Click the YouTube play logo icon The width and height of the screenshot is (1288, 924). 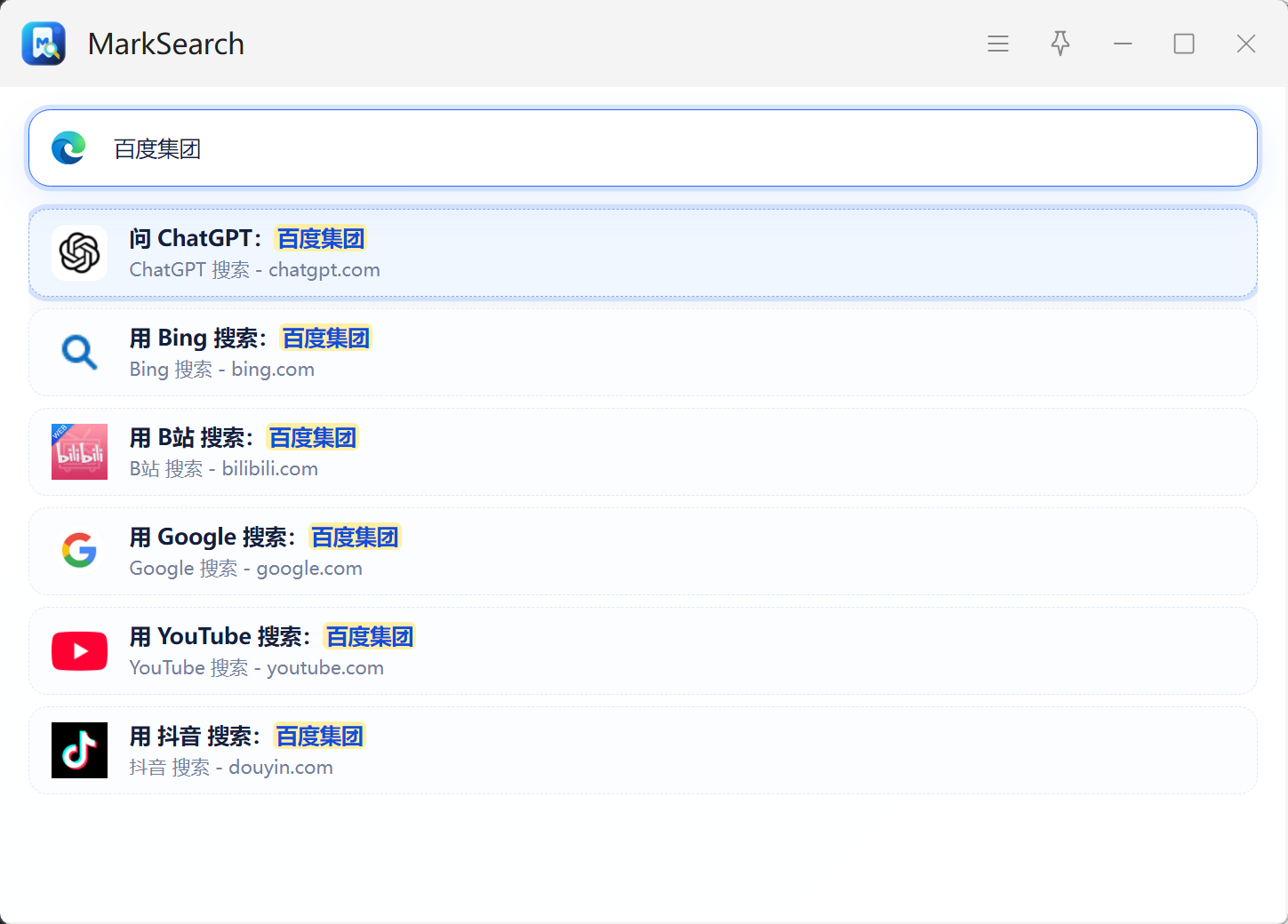(79, 650)
